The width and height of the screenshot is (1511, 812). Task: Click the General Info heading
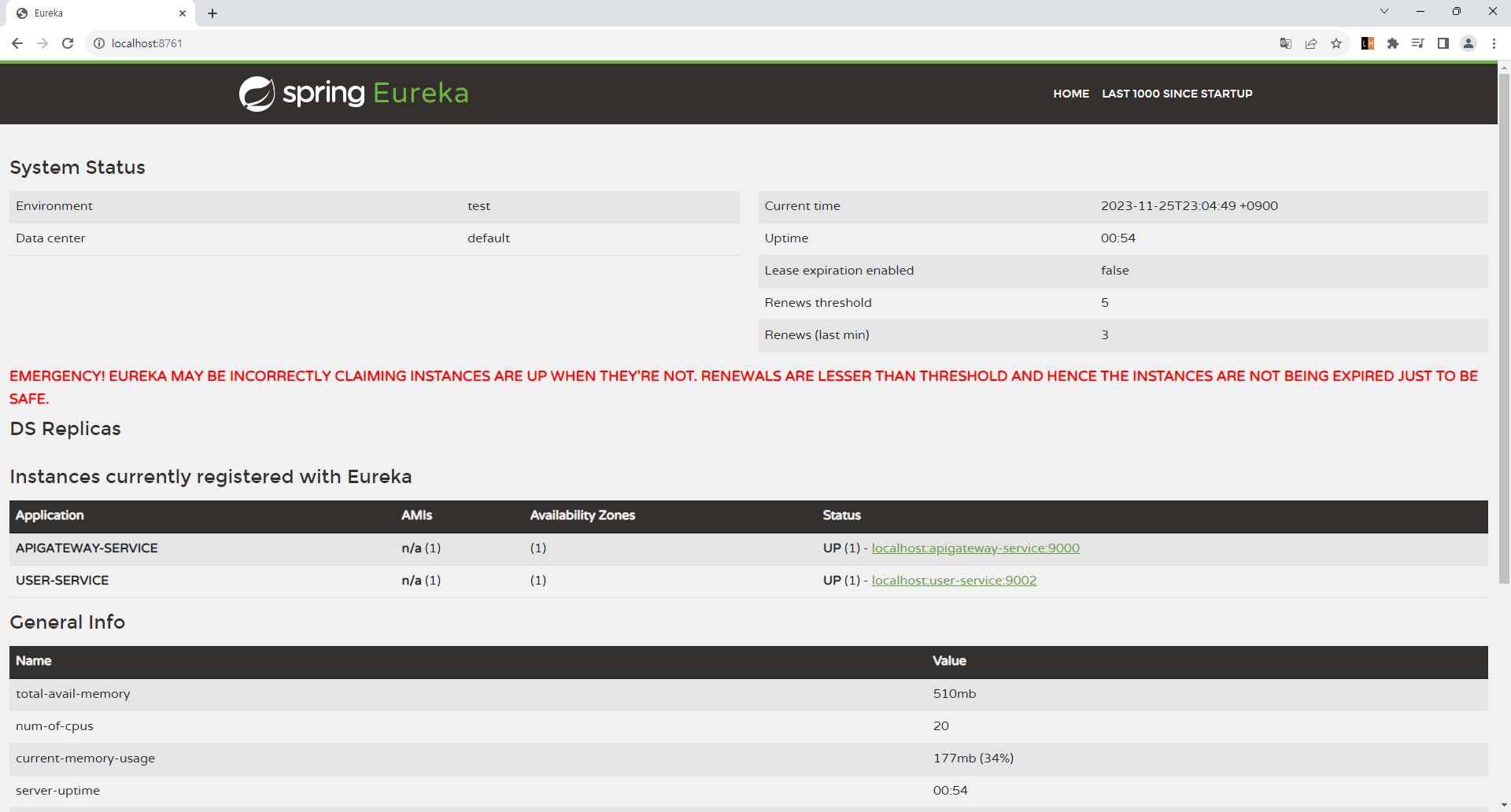67,622
